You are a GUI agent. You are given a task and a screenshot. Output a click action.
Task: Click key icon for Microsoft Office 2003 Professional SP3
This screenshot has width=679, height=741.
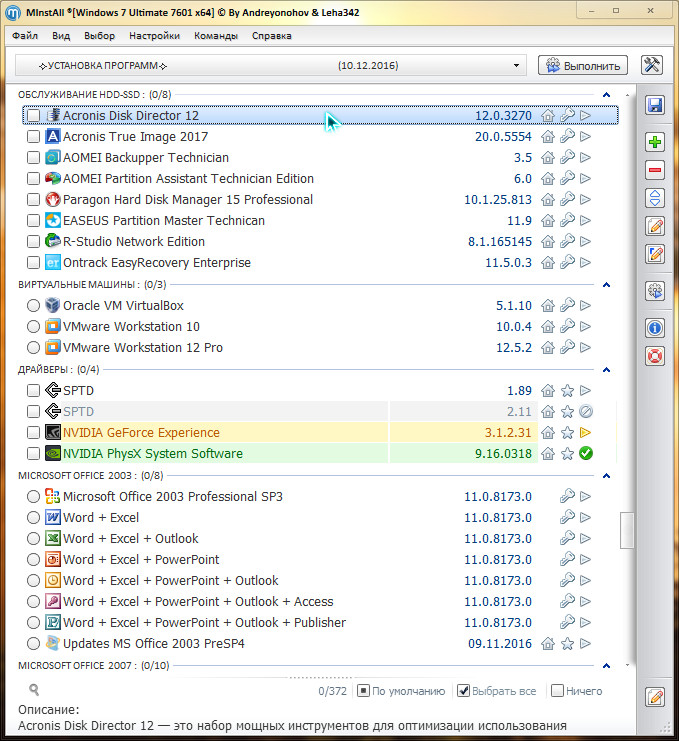(x=567, y=496)
